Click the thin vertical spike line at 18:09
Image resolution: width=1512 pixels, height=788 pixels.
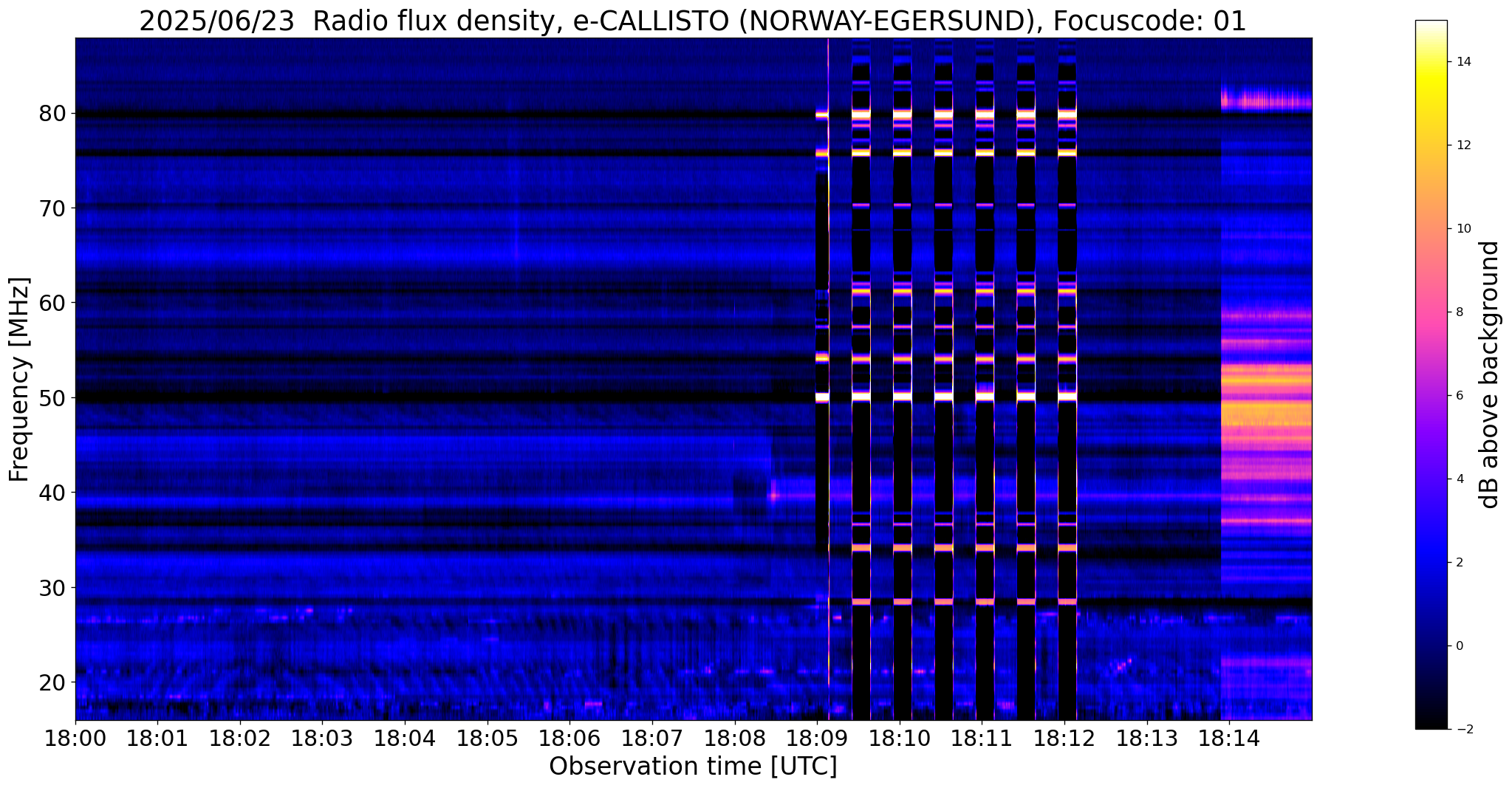point(829,379)
